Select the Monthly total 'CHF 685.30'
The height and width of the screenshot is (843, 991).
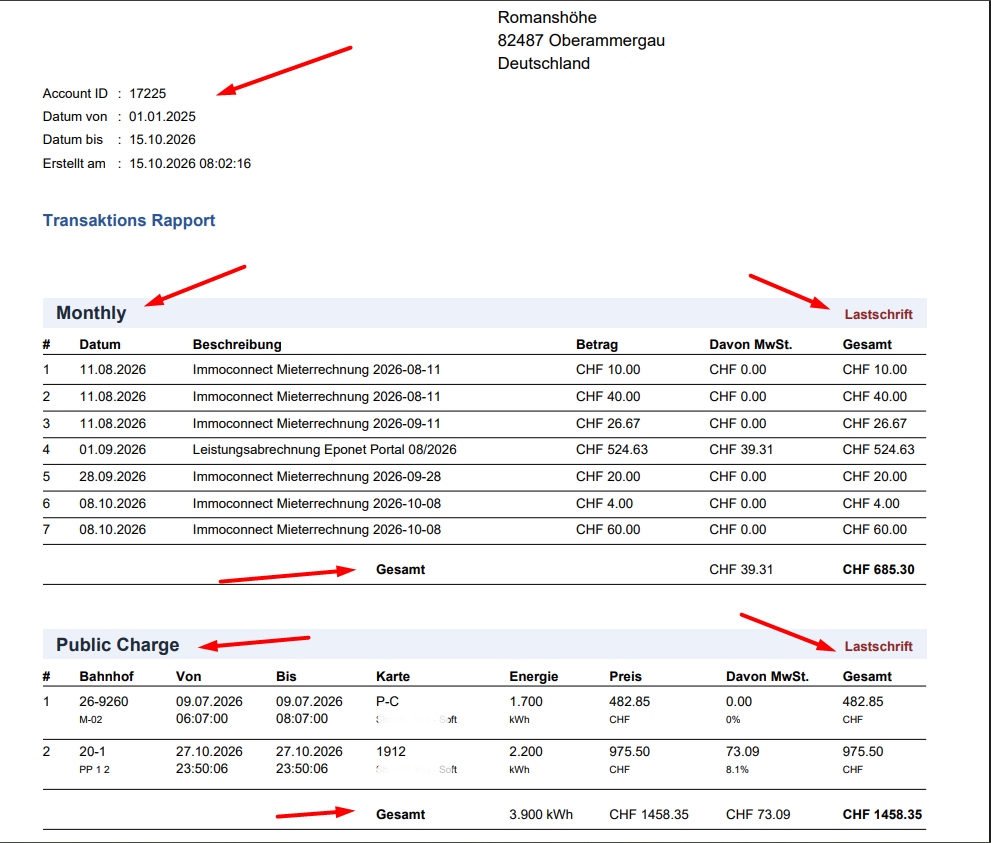[x=879, y=569]
